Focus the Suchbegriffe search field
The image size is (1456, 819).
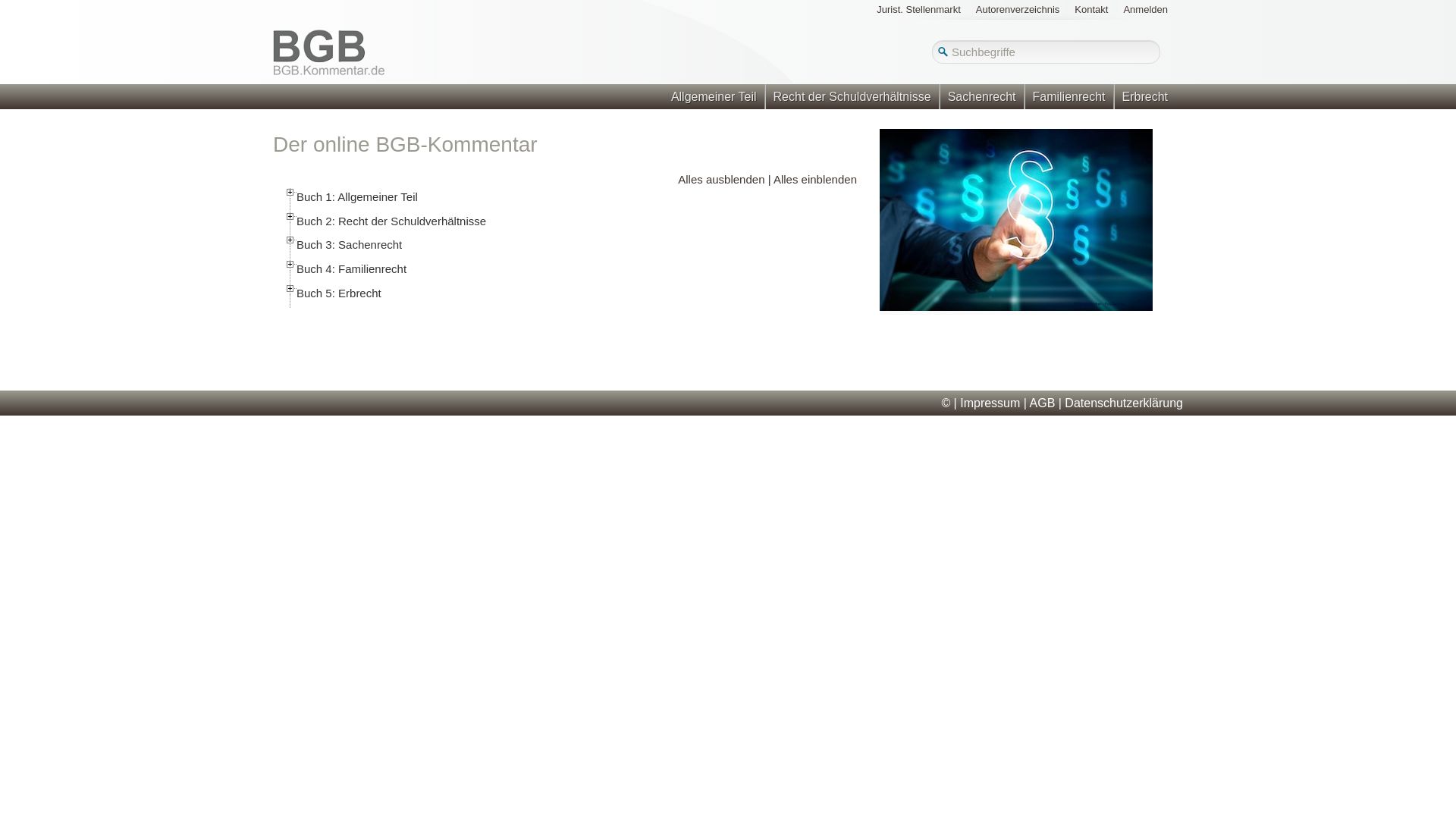pyautogui.click(x=1046, y=52)
